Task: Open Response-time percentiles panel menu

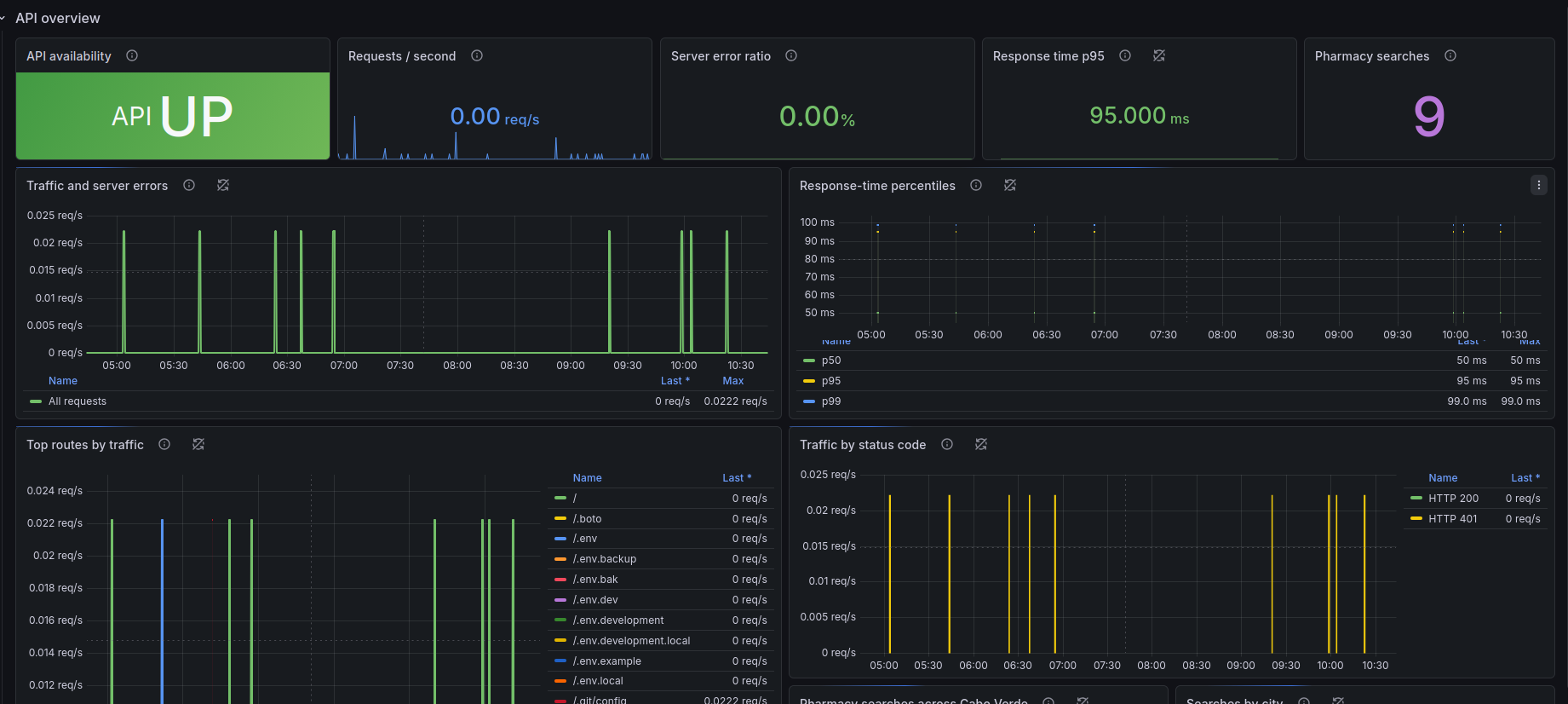Action: click(x=1539, y=185)
